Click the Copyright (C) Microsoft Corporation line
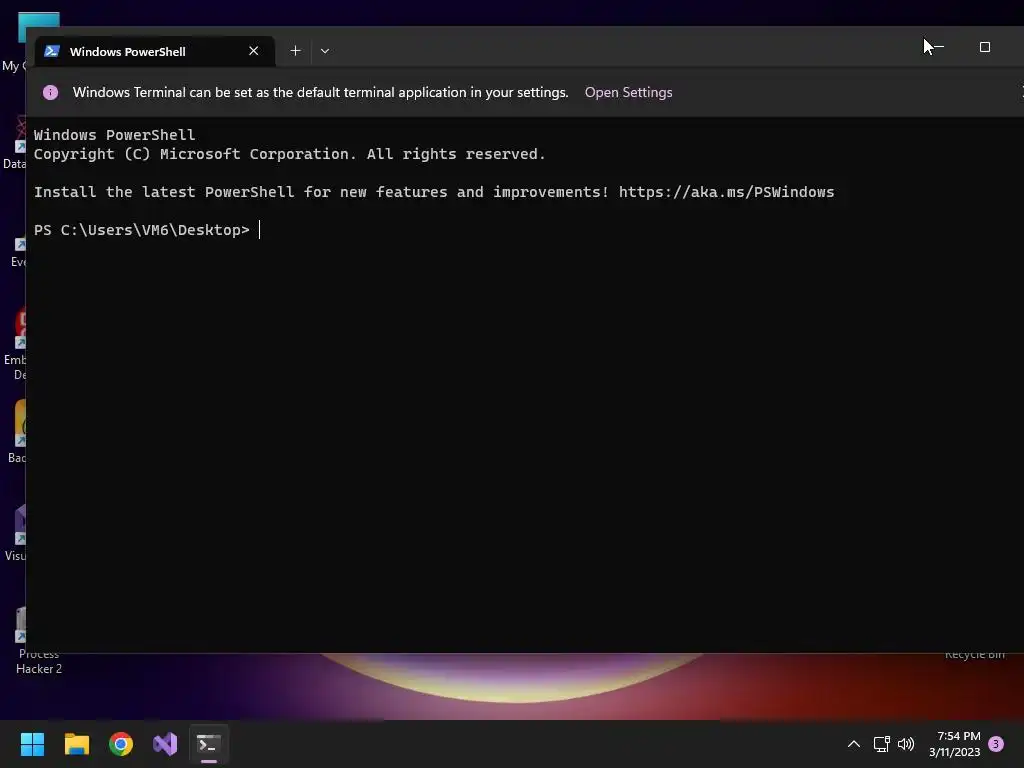 point(289,154)
